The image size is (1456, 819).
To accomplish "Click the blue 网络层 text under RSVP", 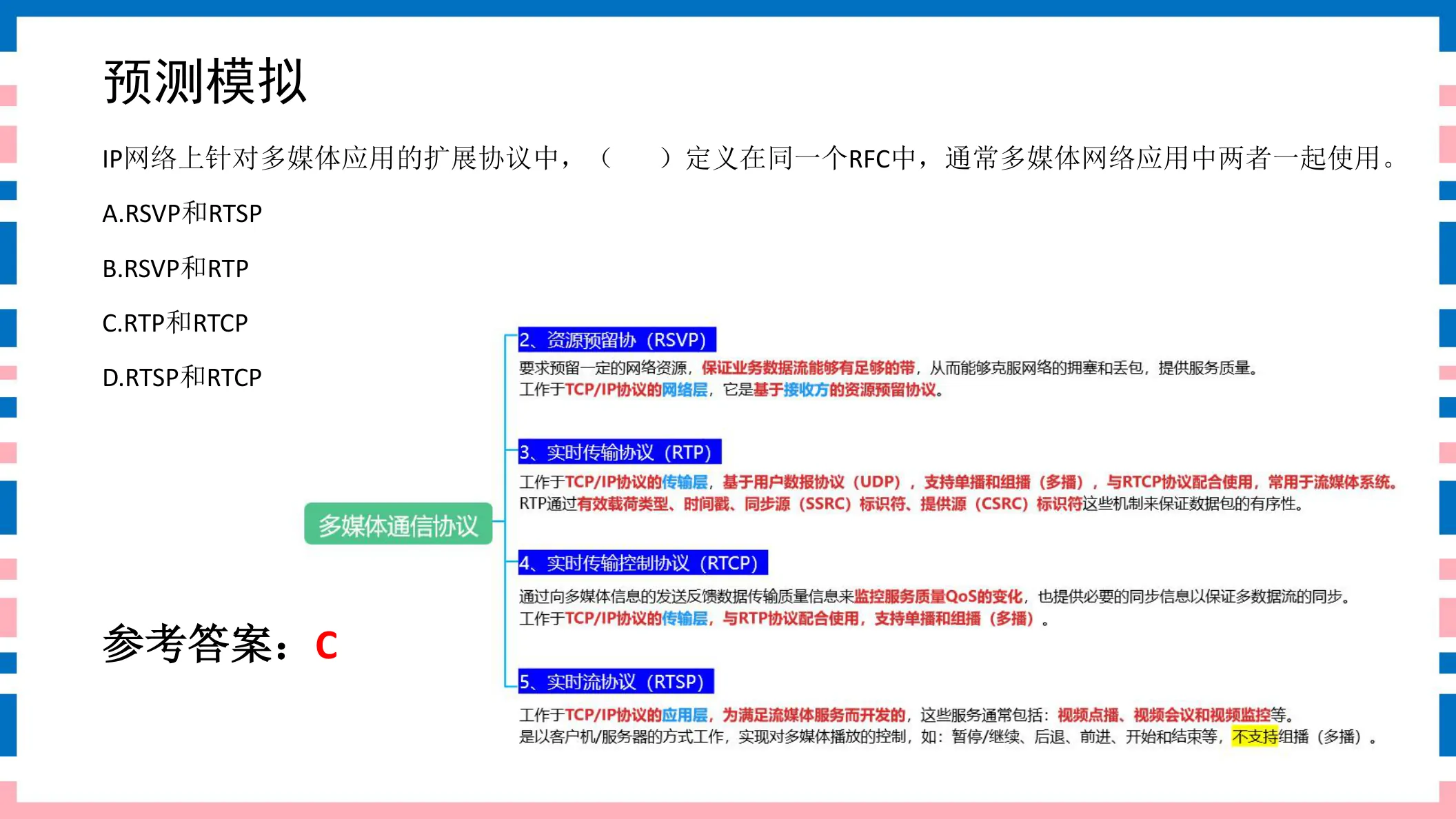I will pos(685,390).
